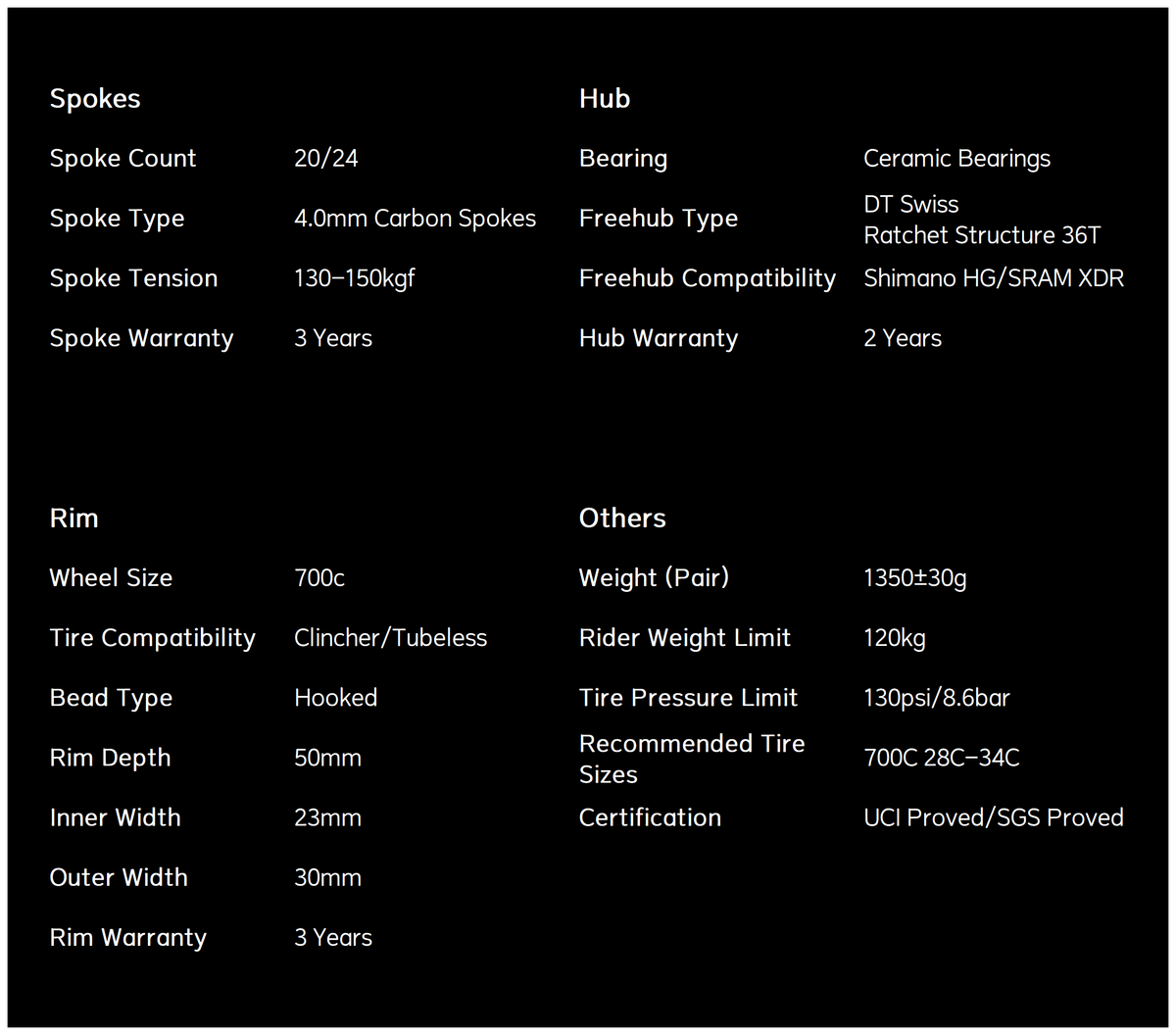
Task: Select the Others section heading
Action: [622, 517]
